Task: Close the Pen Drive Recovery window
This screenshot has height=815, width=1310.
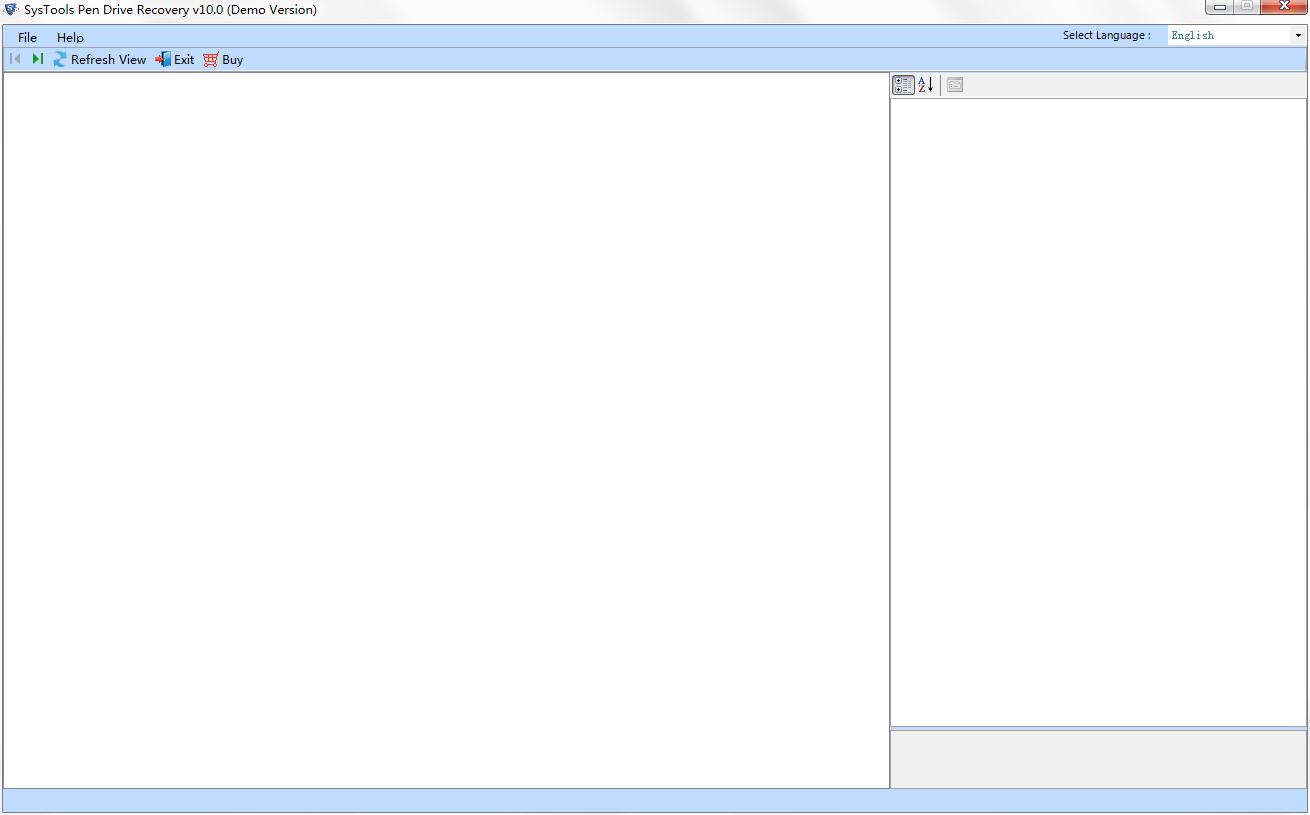Action: [1284, 7]
